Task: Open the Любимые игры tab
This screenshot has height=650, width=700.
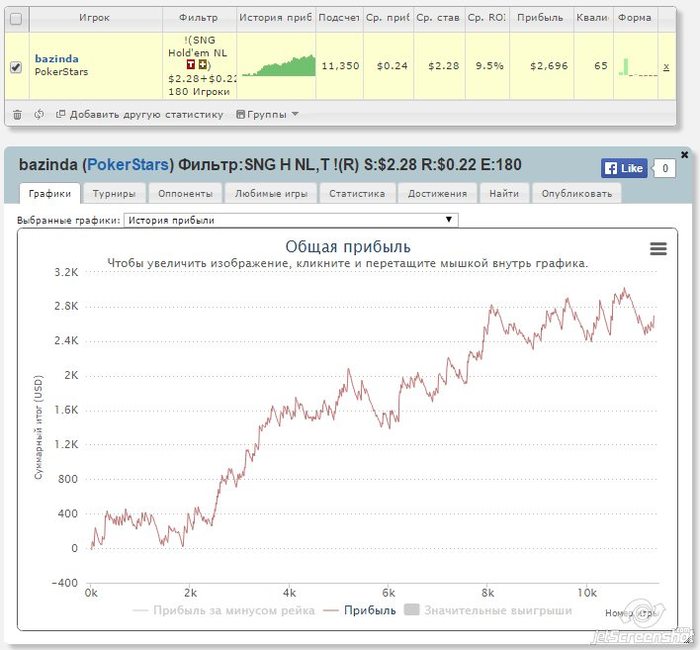Action: pyautogui.click(x=271, y=193)
